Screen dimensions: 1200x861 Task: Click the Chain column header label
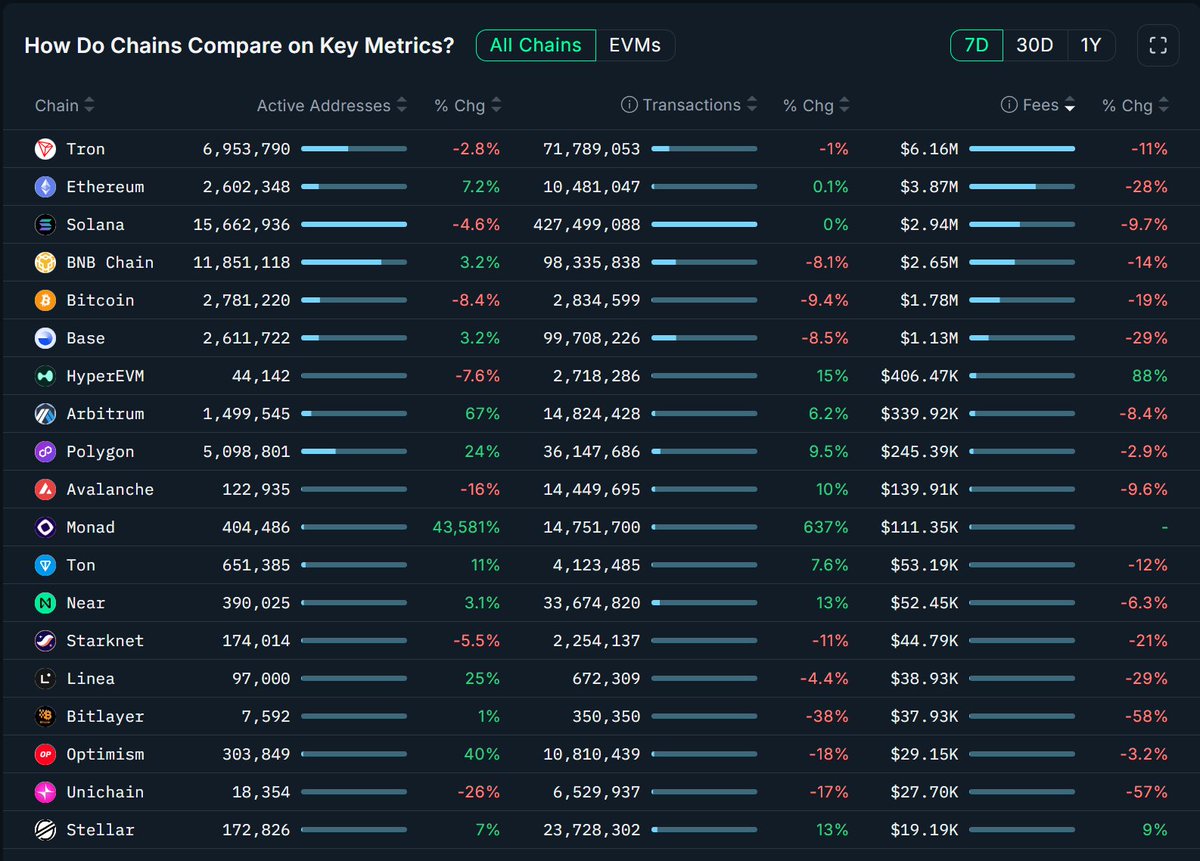pyautogui.click(x=57, y=105)
